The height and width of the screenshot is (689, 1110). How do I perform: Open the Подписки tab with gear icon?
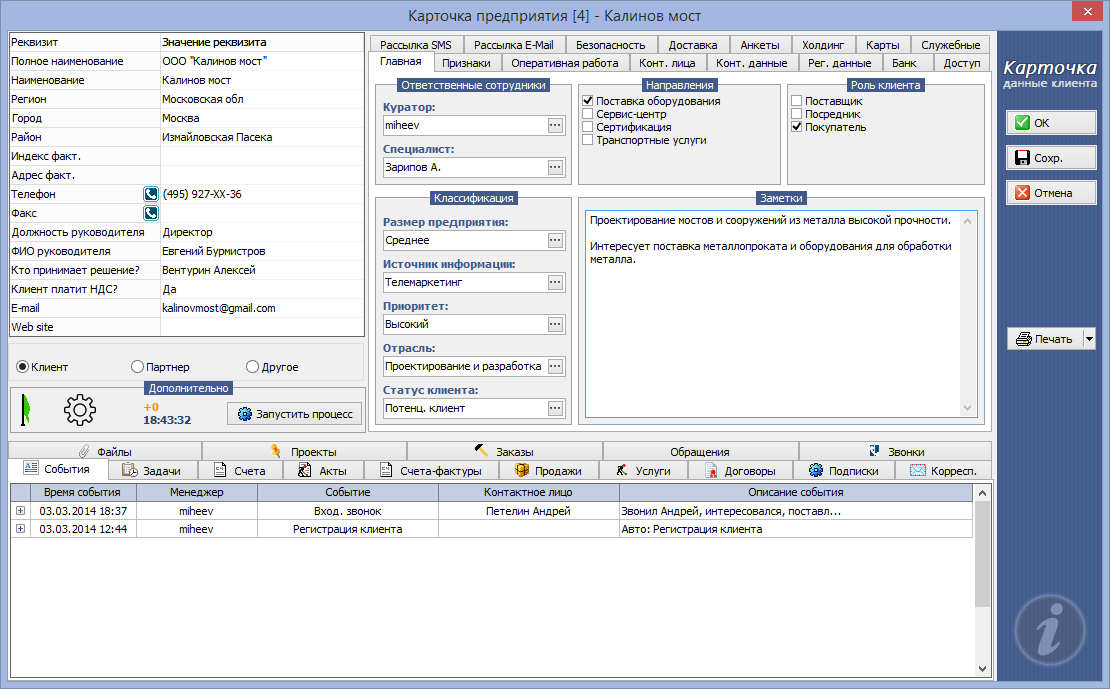843,471
